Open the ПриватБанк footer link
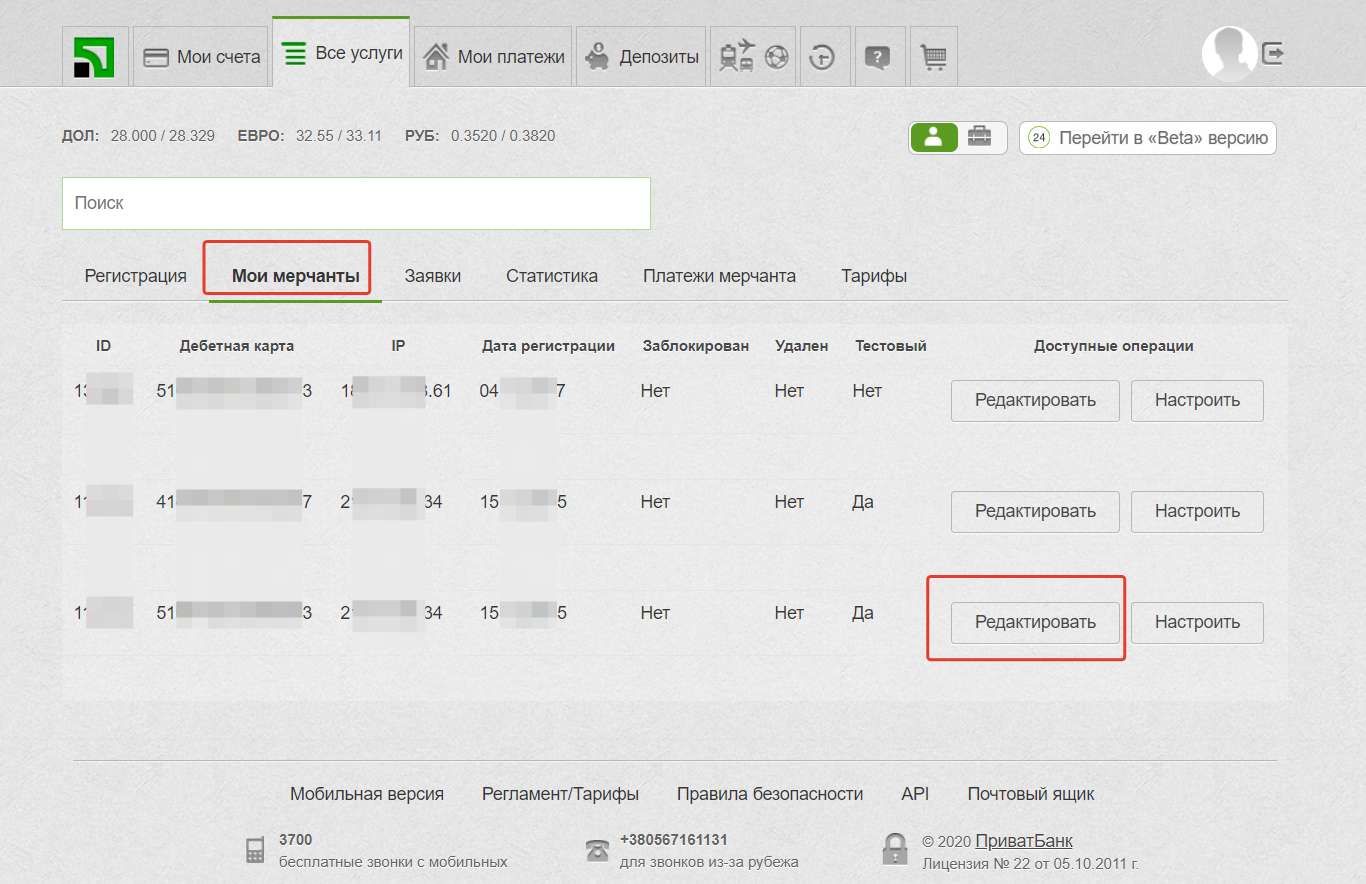 tap(1024, 841)
